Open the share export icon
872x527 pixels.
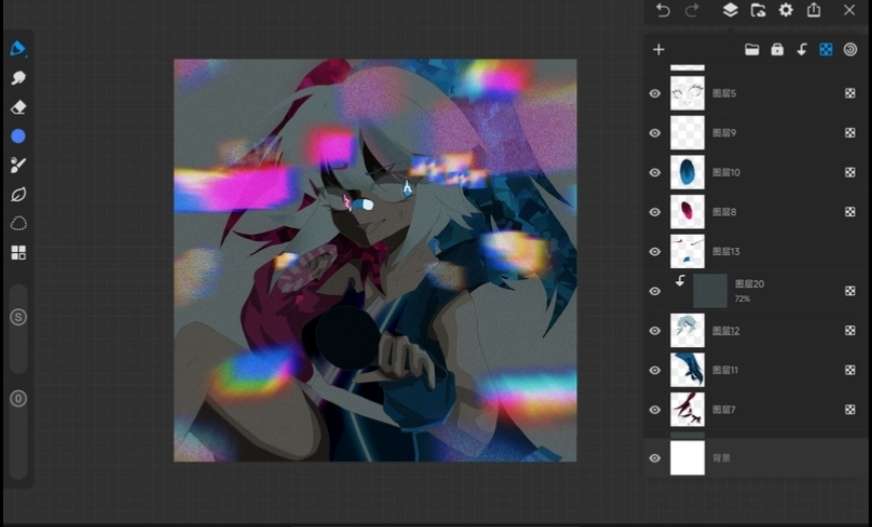click(x=814, y=10)
